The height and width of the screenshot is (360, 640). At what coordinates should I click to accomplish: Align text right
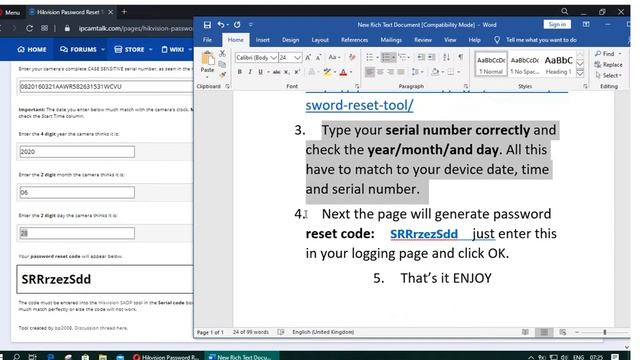coord(391,72)
